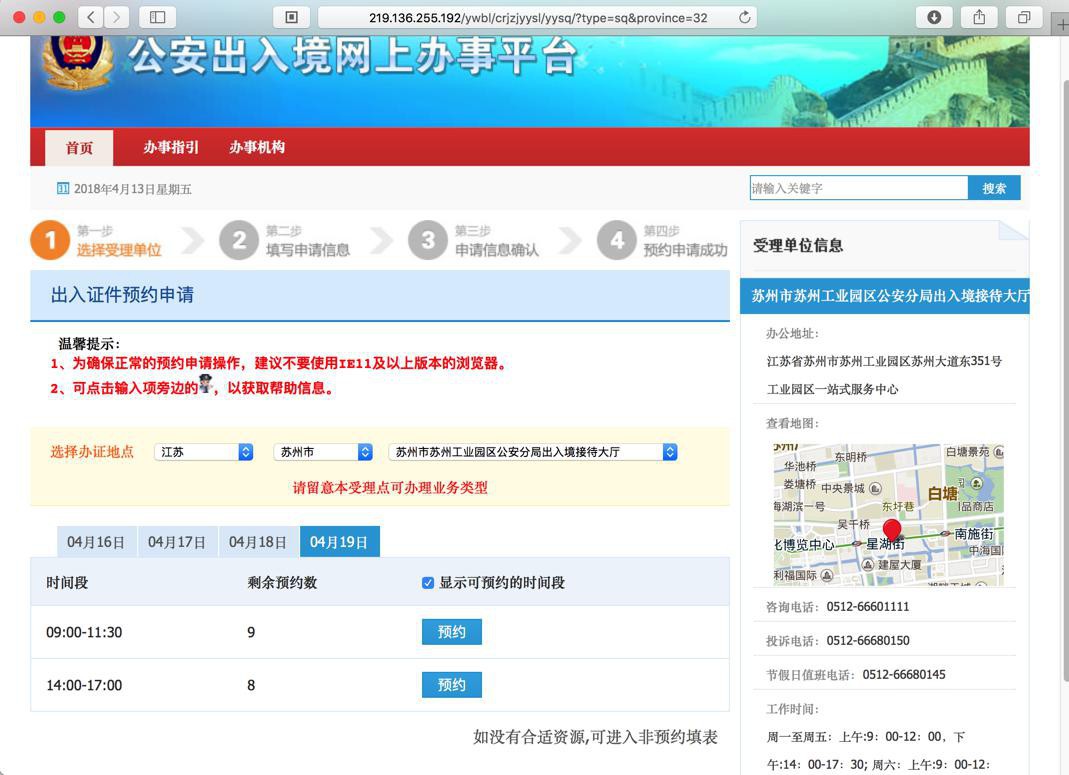Show all tabs icon in Safari
1069x775 pixels.
click(1023, 17)
